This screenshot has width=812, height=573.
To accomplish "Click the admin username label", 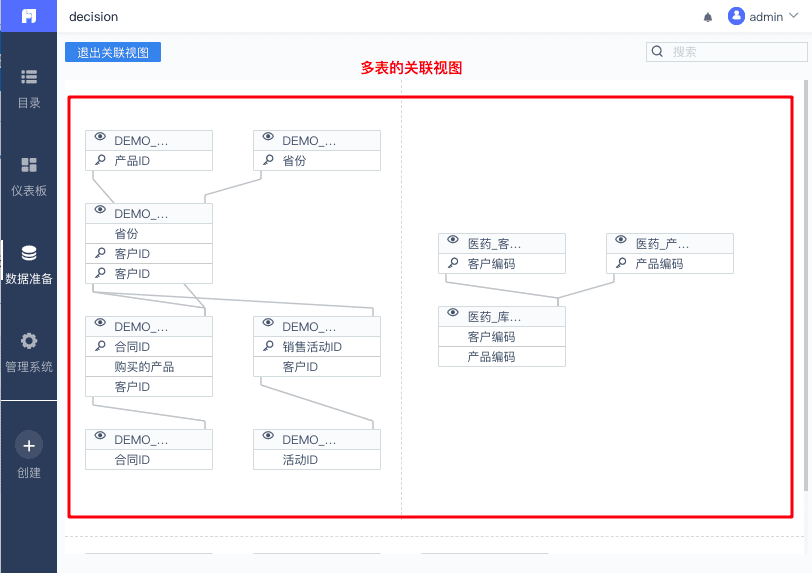I will (766, 17).
